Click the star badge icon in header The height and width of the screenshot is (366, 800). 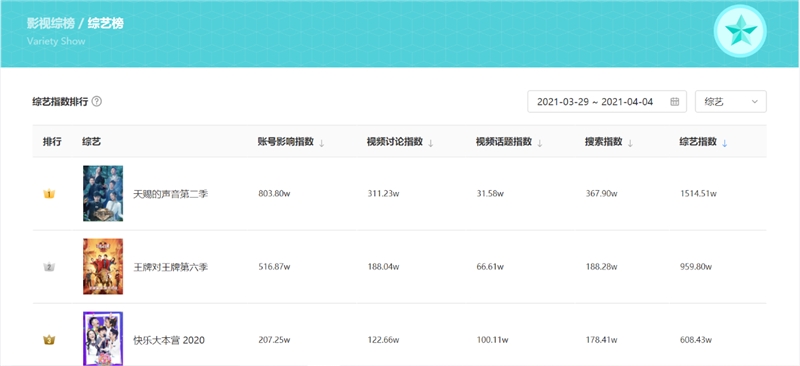coord(740,31)
